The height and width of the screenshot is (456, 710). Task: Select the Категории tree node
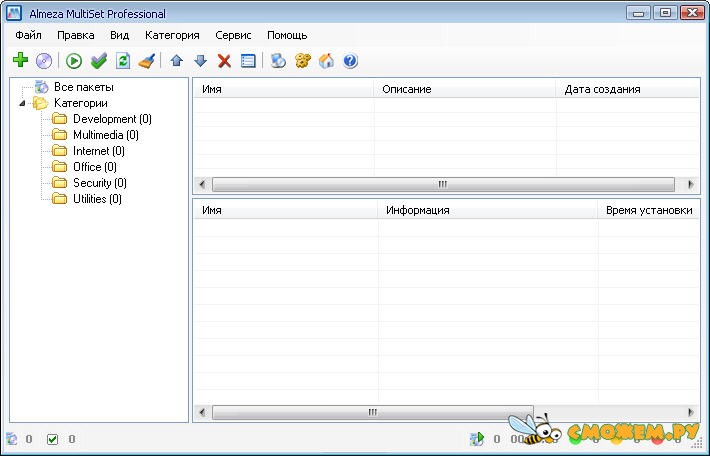81,103
